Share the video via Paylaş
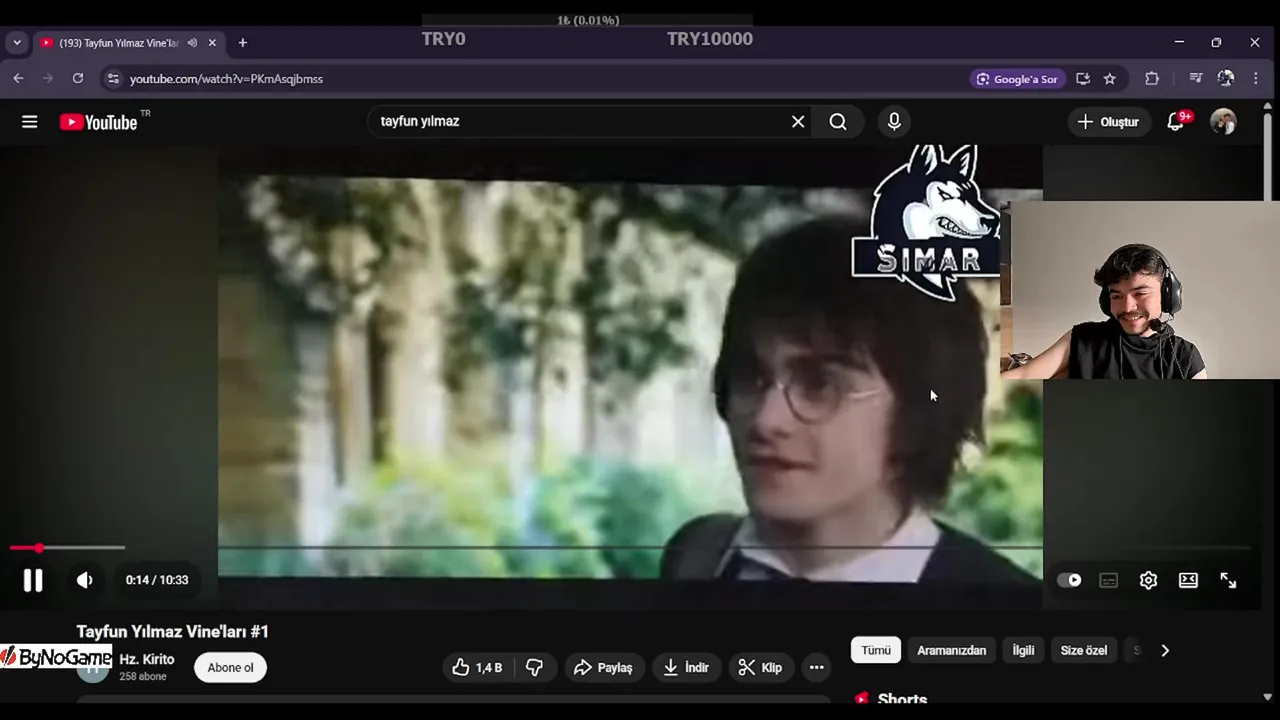 (603, 668)
